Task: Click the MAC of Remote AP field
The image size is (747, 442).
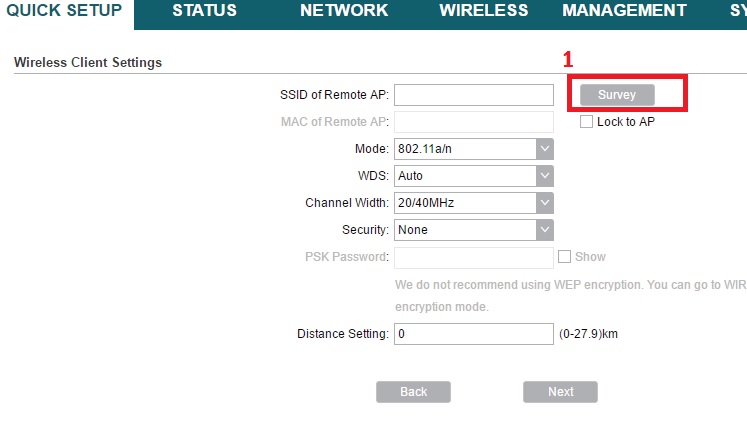Action: 474,122
